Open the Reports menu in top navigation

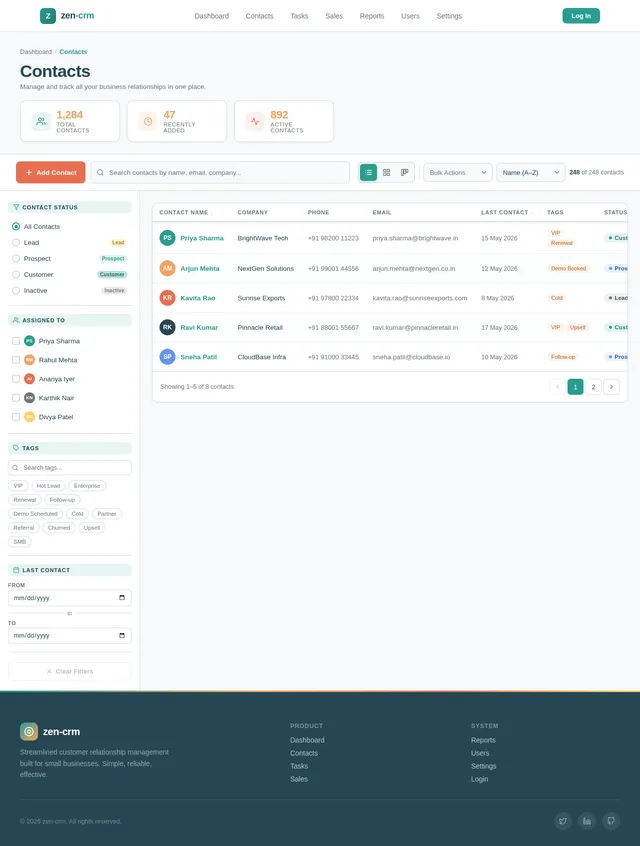[372, 16]
